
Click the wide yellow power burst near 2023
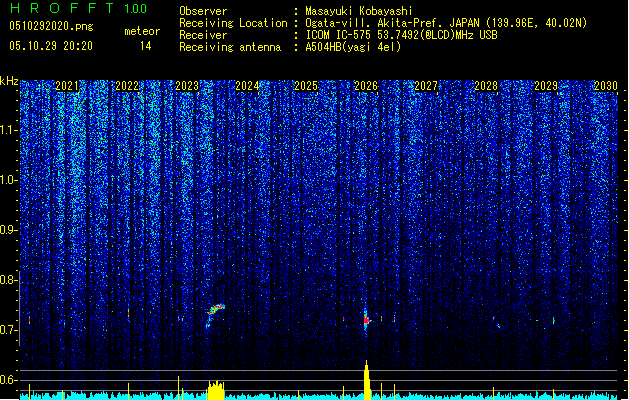click(216, 390)
